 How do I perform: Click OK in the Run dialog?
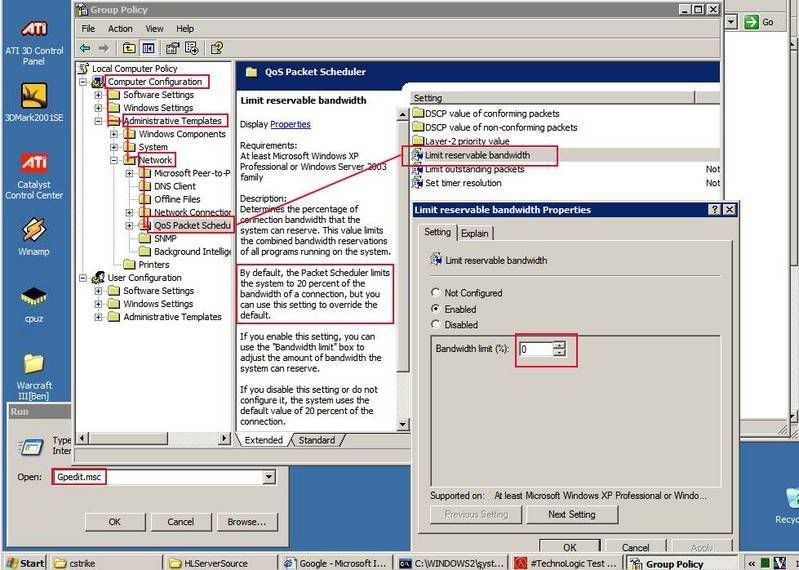(x=115, y=522)
